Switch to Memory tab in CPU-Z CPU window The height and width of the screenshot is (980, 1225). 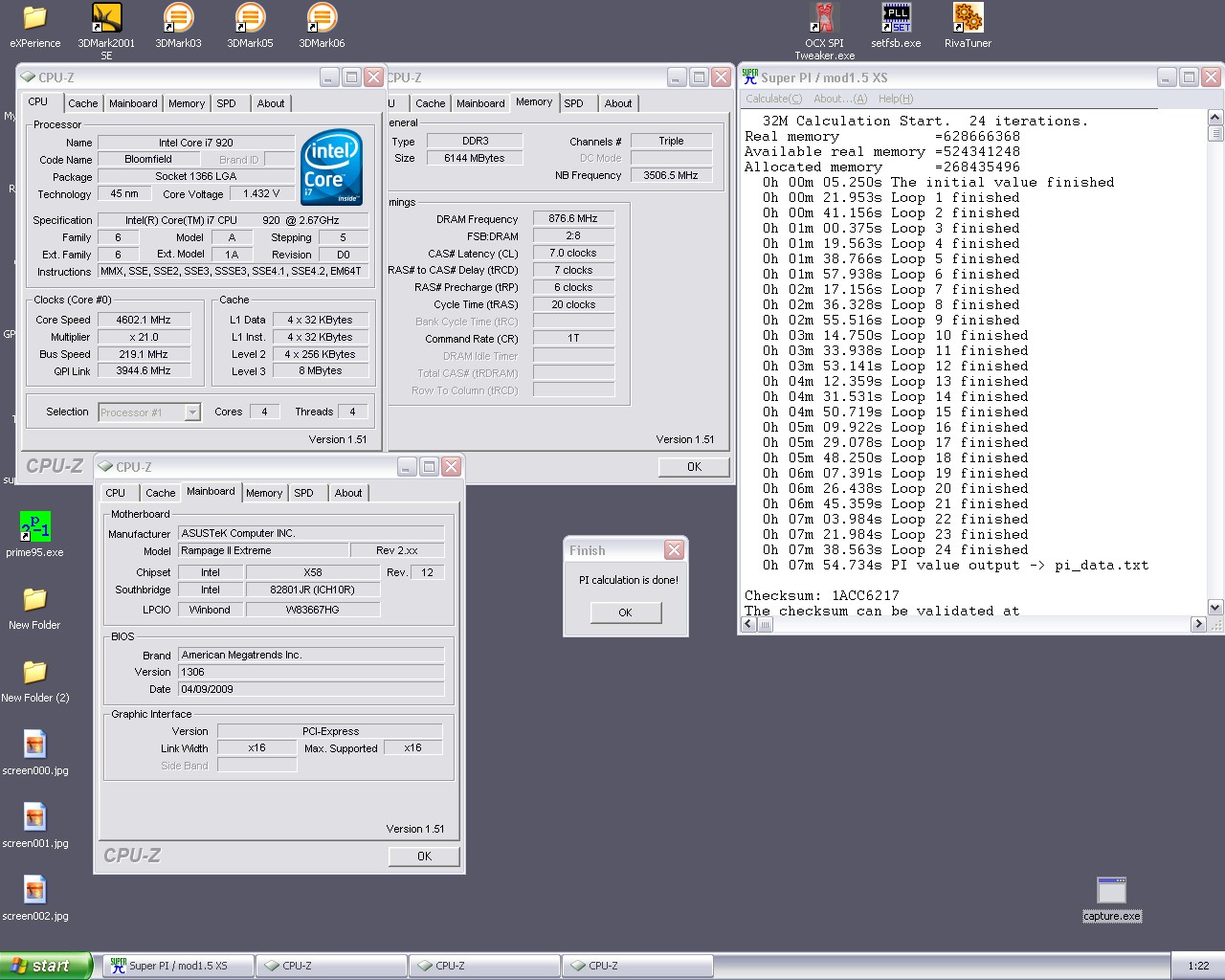[x=187, y=103]
